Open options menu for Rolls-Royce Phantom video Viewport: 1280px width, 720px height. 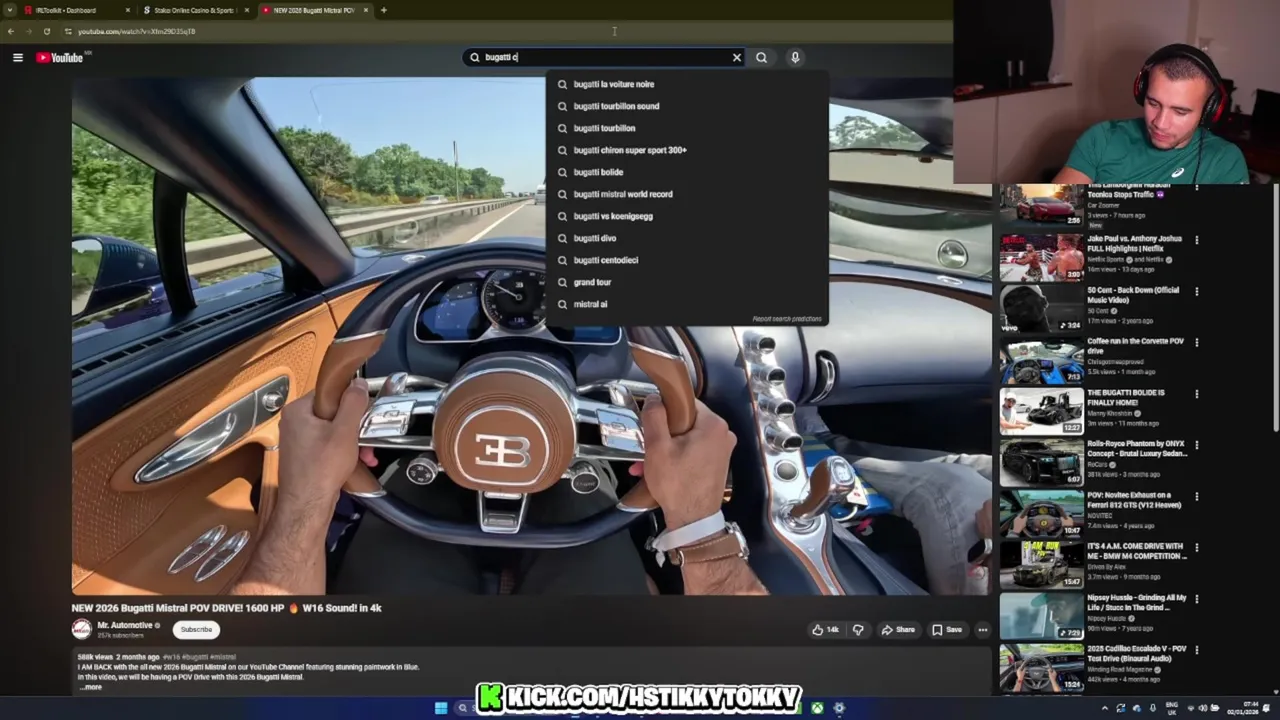(x=1196, y=445)
